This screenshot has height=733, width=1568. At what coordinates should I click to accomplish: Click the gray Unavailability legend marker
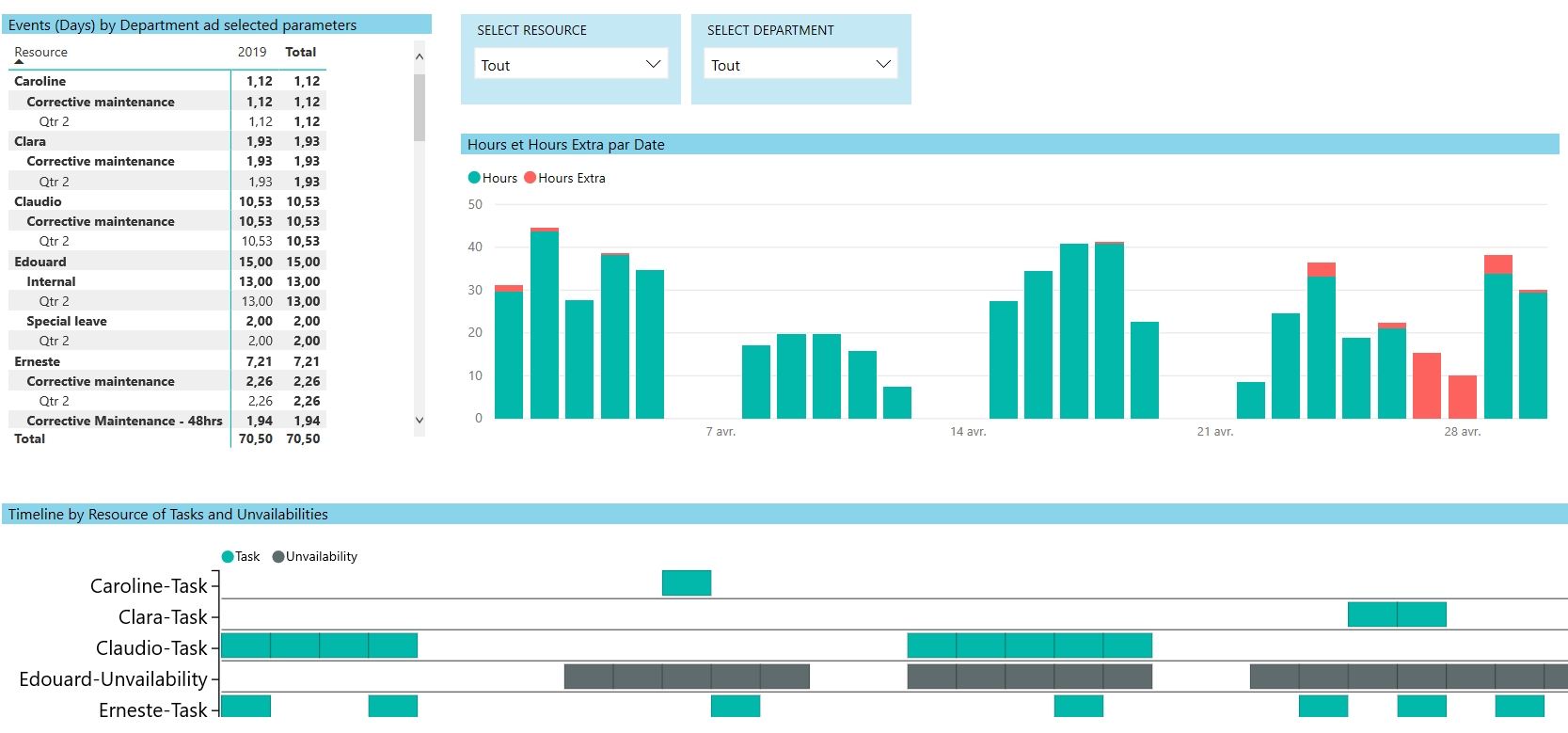click(278, 557)
